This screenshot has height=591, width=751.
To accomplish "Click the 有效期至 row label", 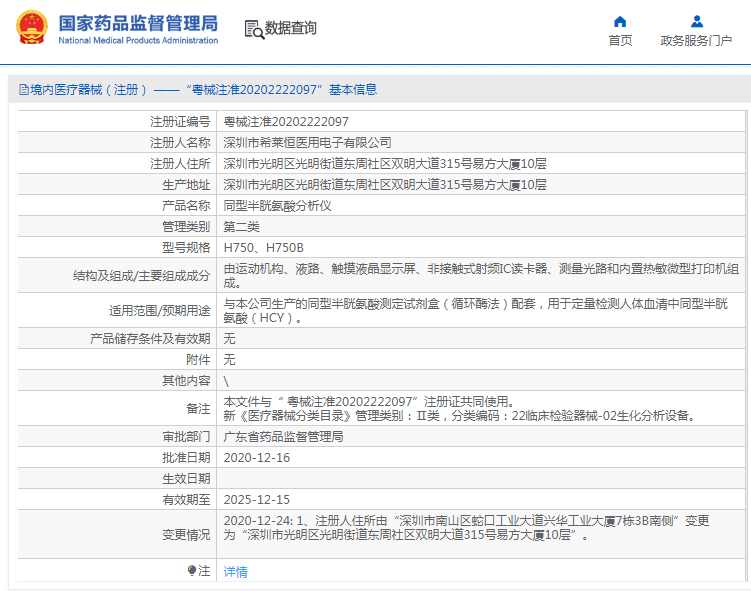I will coord(186,500).
